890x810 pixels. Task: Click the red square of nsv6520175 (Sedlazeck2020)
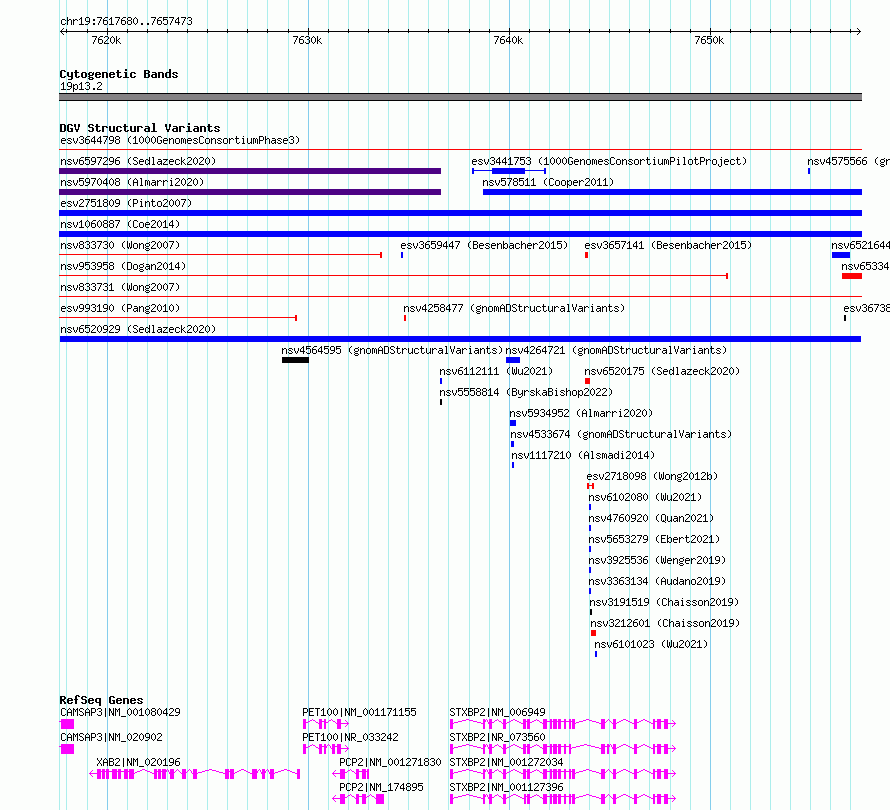(587, 381)
